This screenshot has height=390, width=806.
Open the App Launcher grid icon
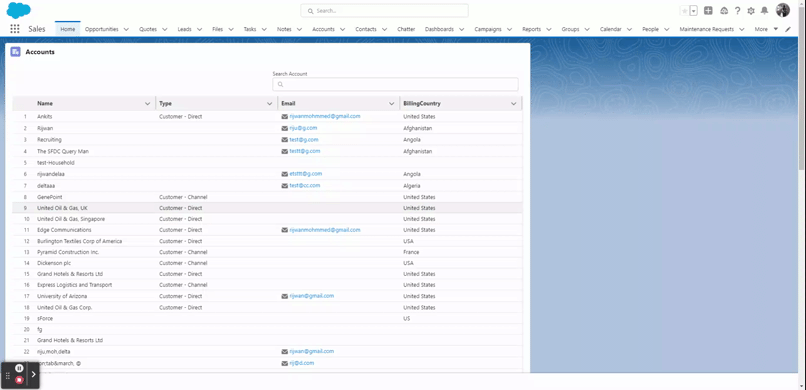click(15, 29)
